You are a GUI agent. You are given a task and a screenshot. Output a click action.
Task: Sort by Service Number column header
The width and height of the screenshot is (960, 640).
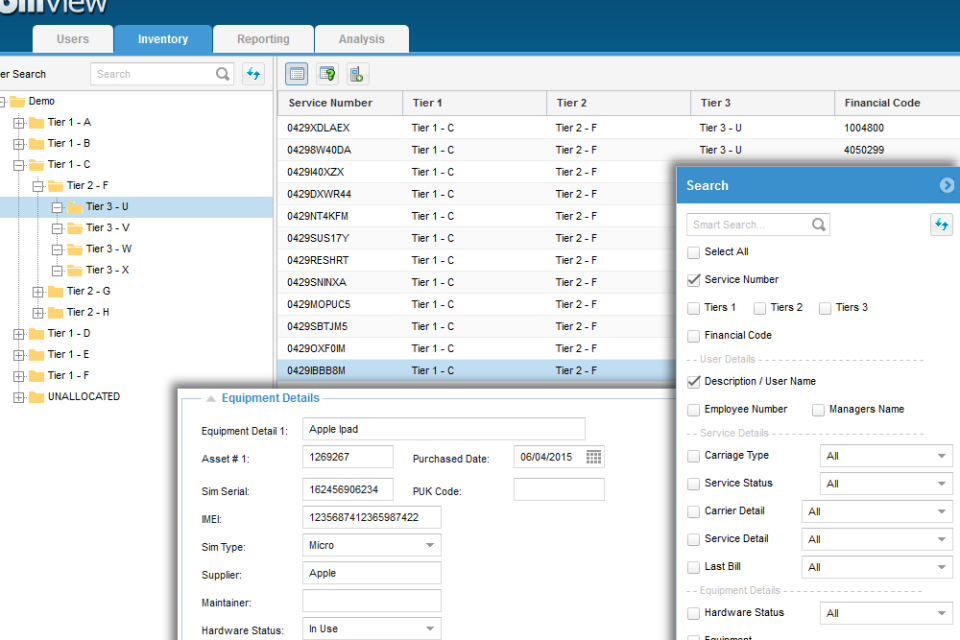tap(340, 103)
